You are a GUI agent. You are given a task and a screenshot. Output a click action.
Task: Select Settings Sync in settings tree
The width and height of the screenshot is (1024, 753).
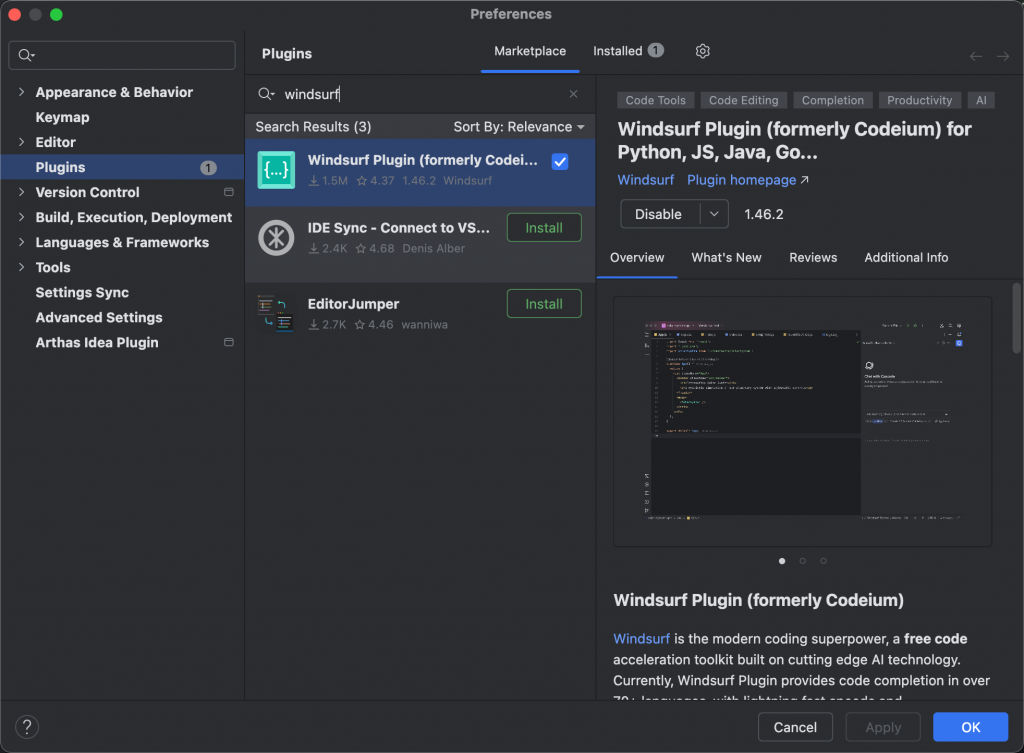coord(82,292)
